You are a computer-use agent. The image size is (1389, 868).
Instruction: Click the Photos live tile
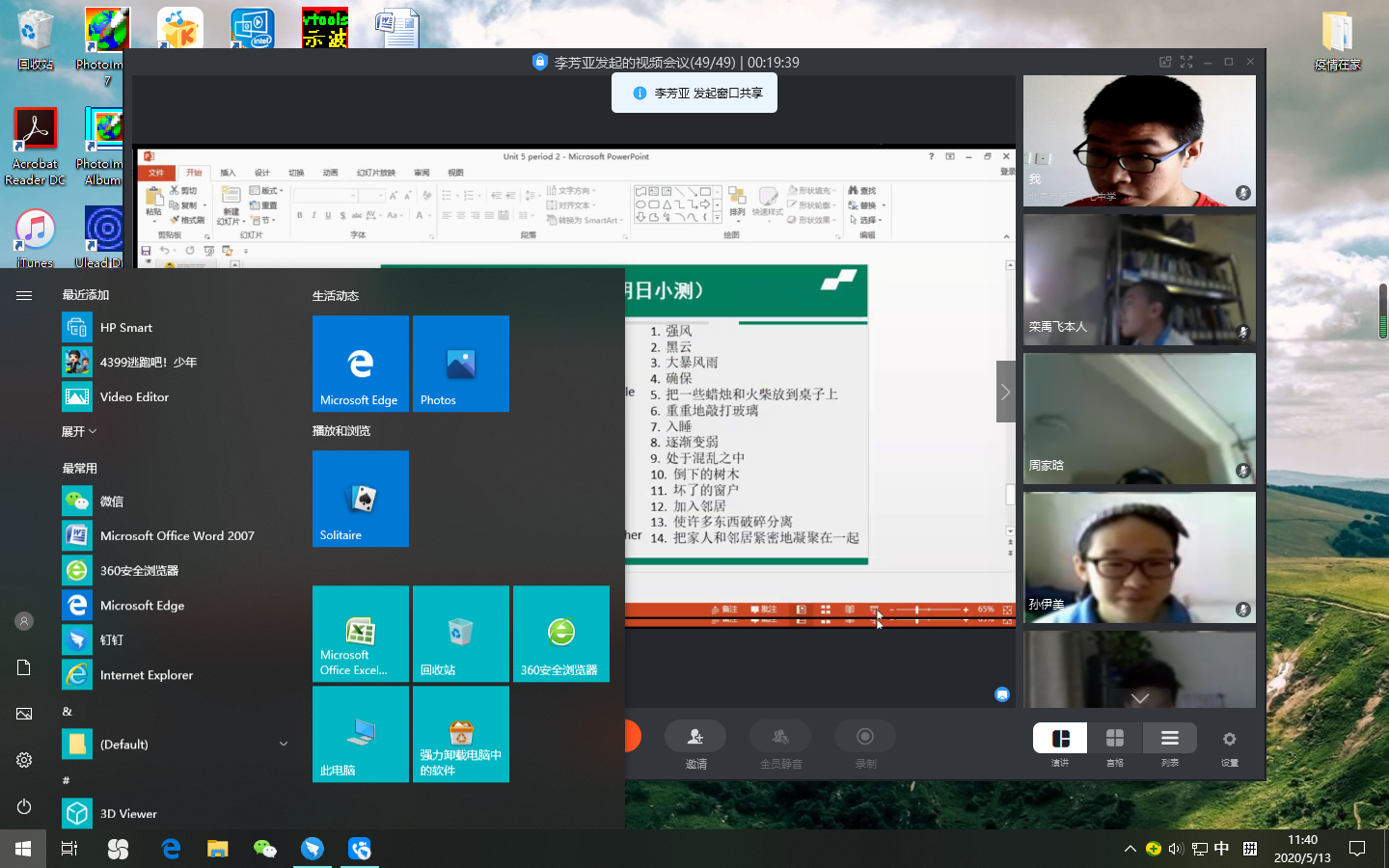click(x=461, y=364)
